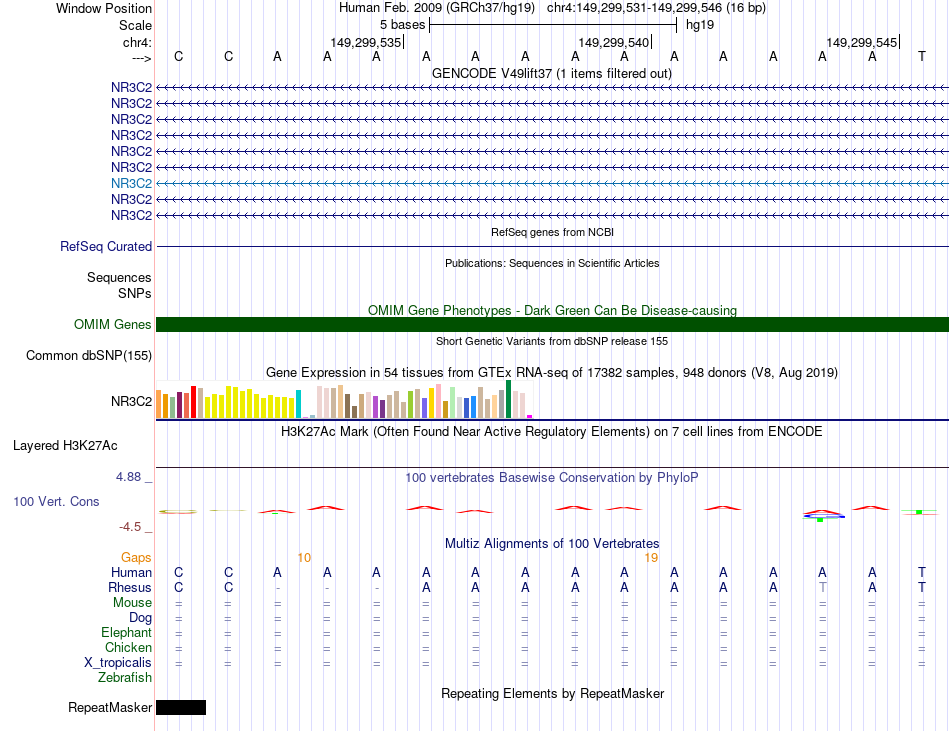Click the black RepeatMasker element block

181,707
